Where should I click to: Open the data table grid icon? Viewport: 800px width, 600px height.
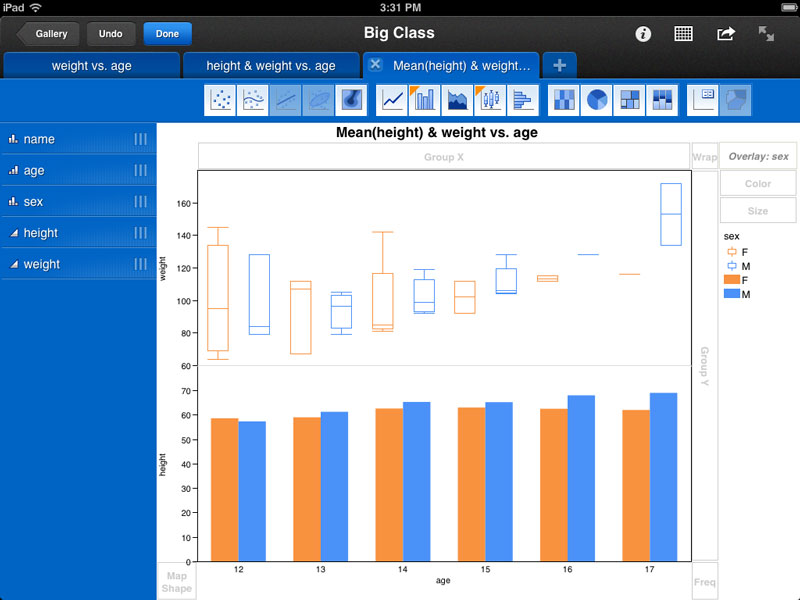pyautogui.click(x=683, y=33)
